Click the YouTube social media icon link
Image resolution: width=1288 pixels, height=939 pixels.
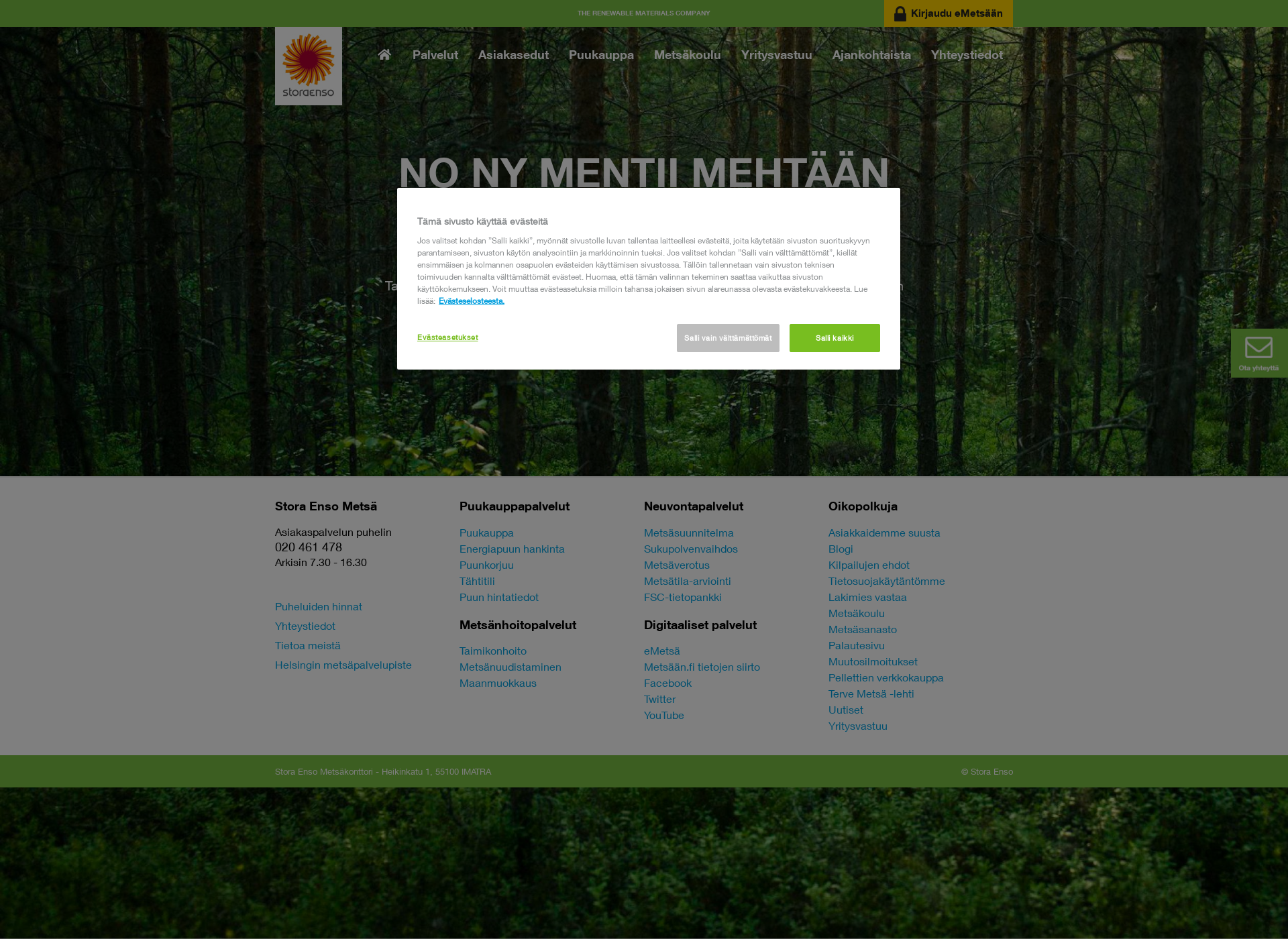click(x=665, y=715)
